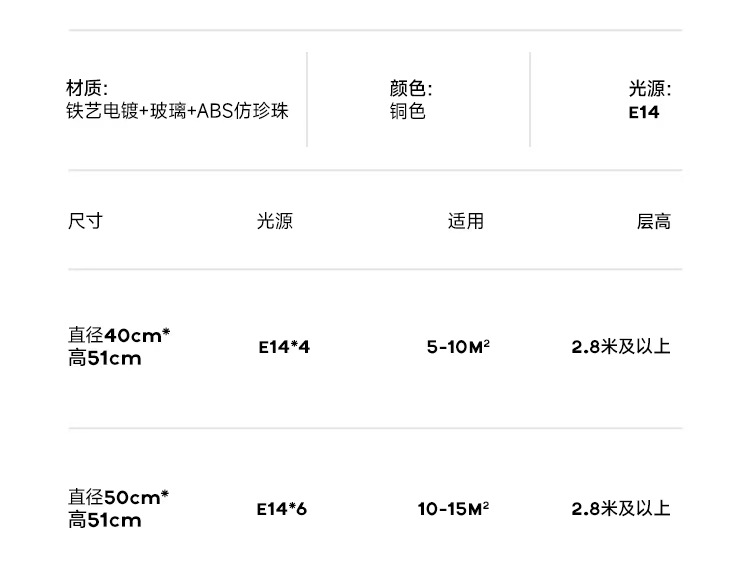750x577 pixels.
Task: Click the 光源 label above E14
Action: [x=650, y=89]
